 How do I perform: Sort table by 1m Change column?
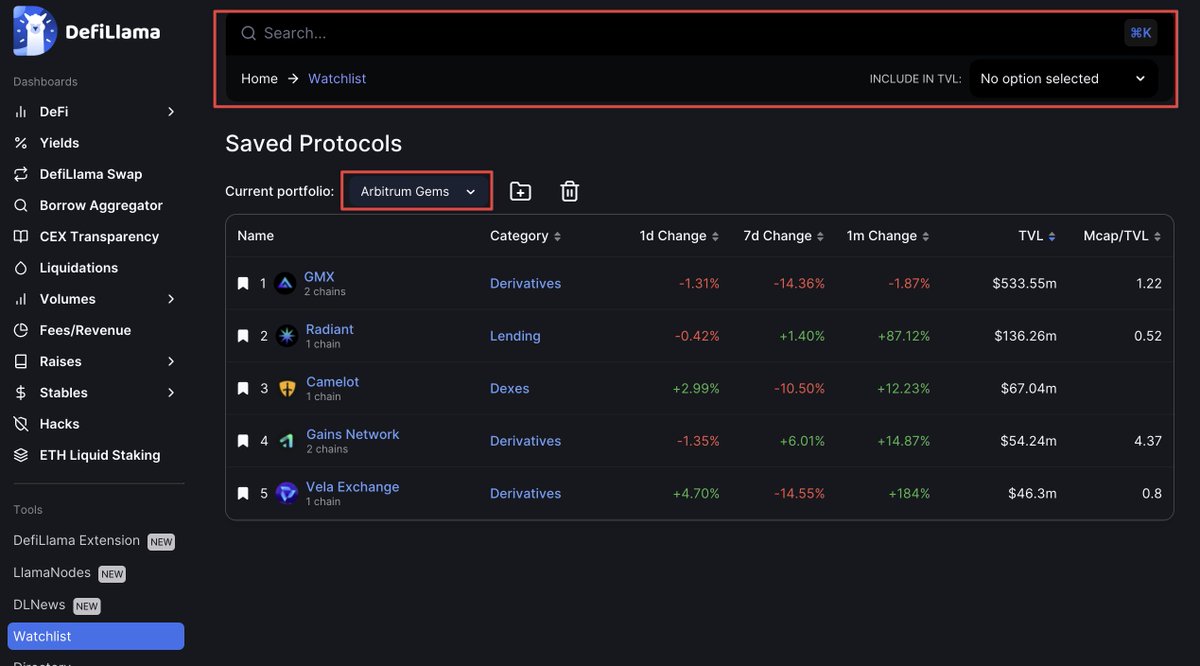[x=888, y=236]
